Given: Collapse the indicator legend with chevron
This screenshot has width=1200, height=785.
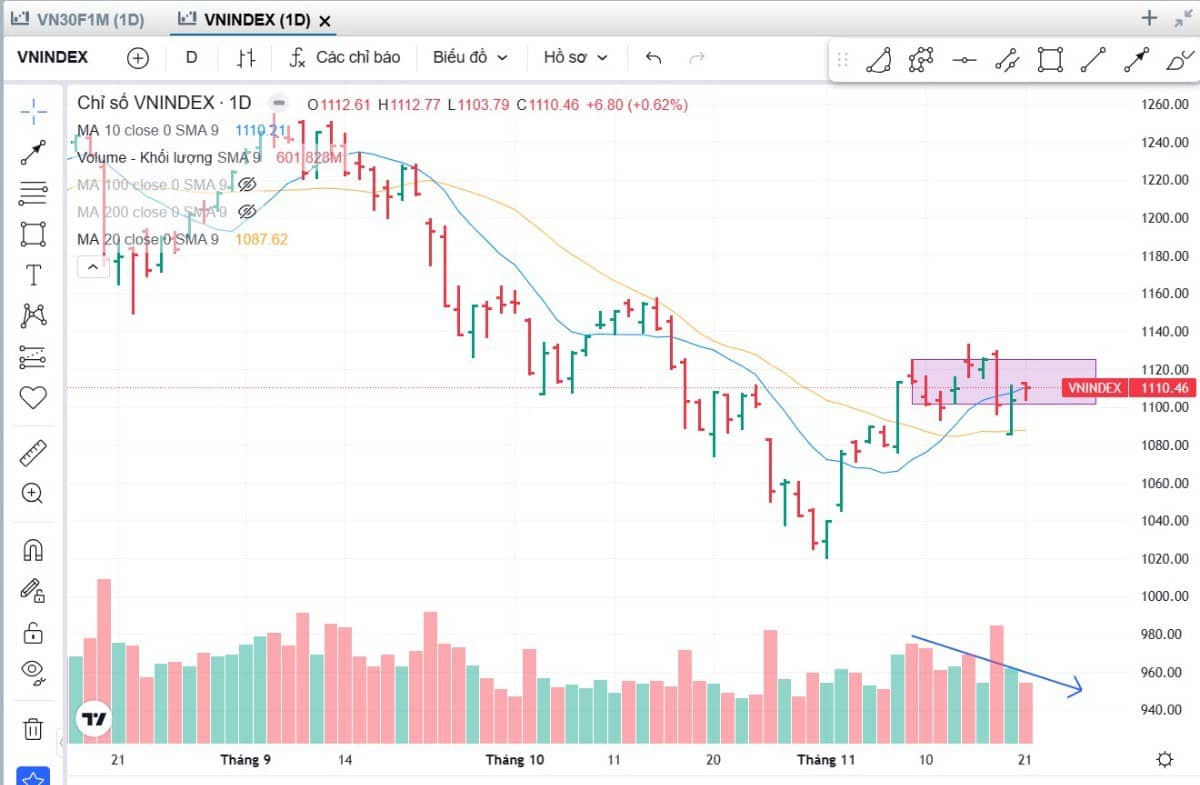Looking at the screenshot, I should [92, 266].
